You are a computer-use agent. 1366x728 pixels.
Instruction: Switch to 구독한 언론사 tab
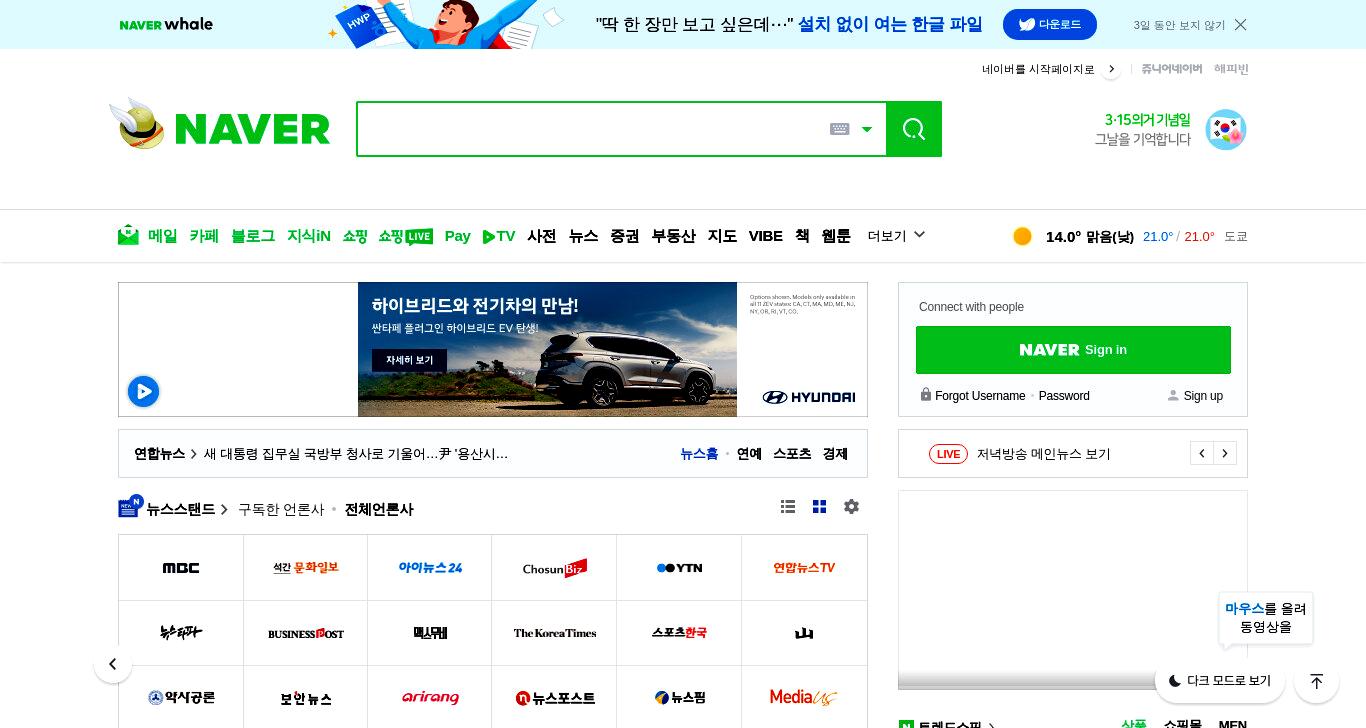[281, 510]
